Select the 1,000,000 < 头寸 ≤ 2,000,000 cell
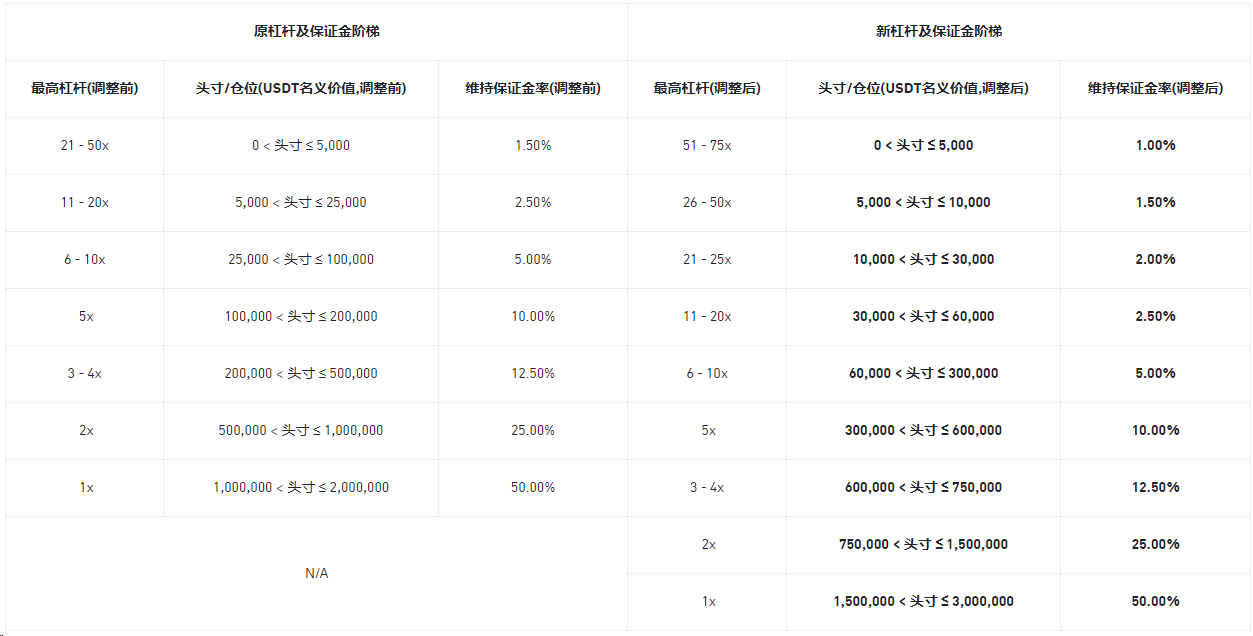The width and height of the screenshot is (1253, 636). click(300, 487)
